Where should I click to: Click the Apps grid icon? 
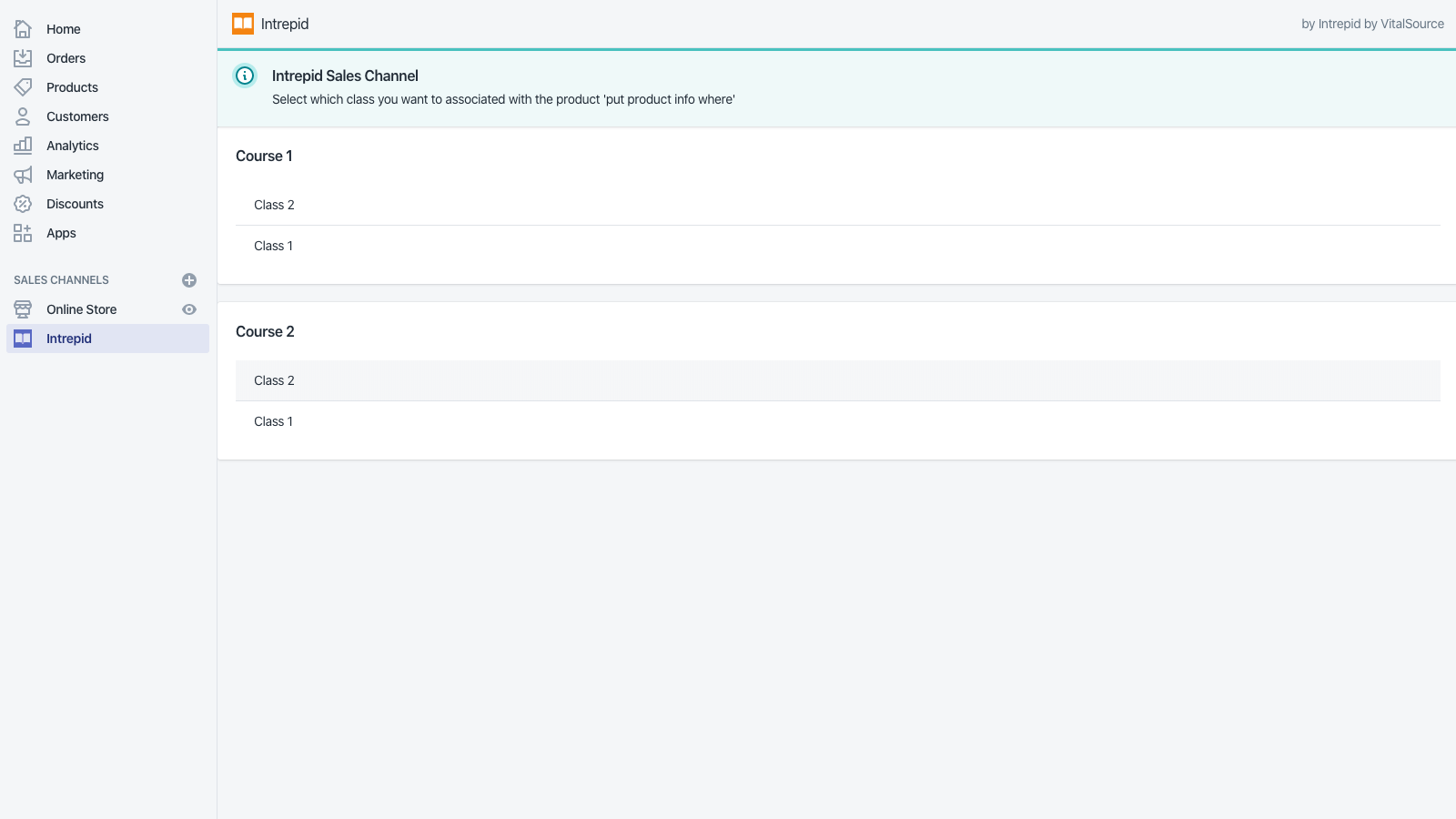23,233
